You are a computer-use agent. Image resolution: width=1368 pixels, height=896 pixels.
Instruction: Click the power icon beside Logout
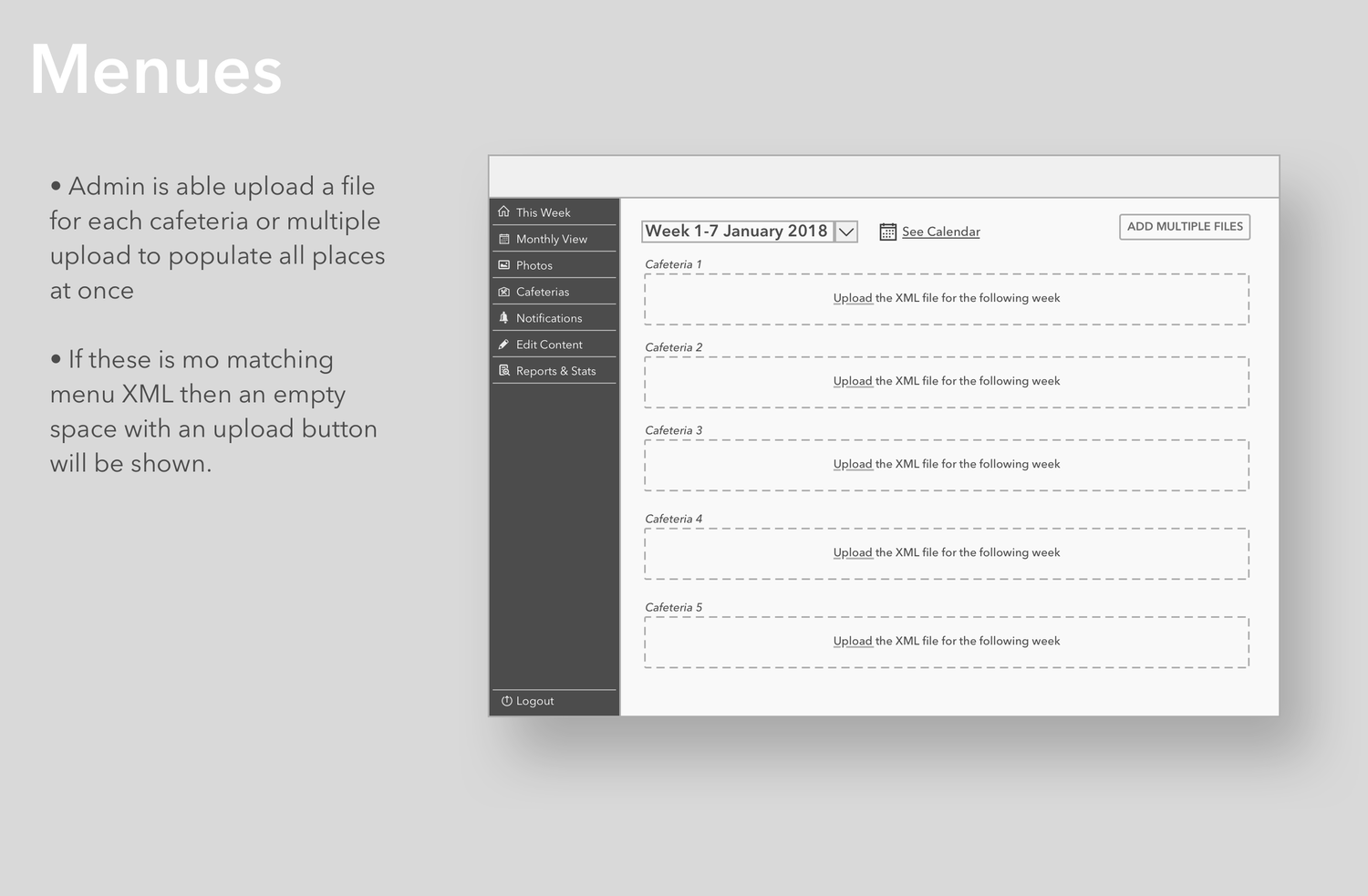(x=507, y=701)
